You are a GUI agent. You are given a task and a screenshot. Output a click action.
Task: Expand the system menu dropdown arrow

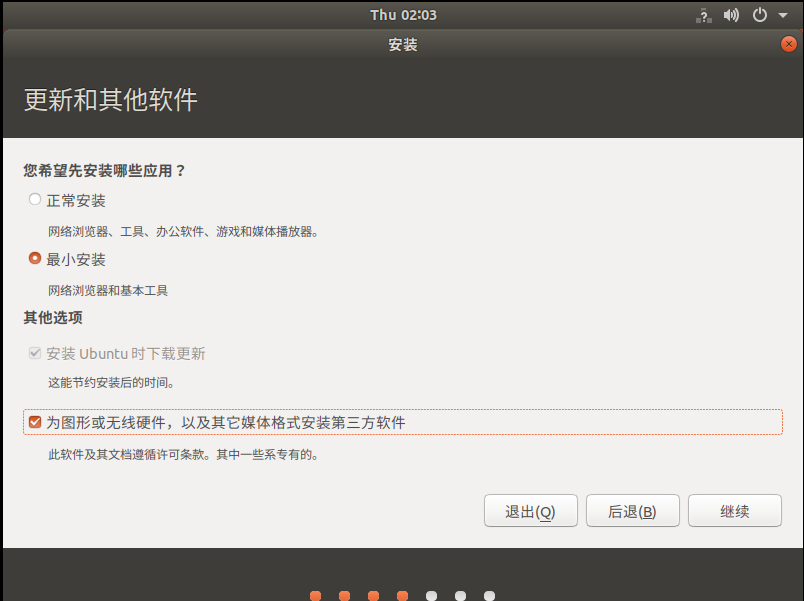pyautogui.click(x=783, y=15)
